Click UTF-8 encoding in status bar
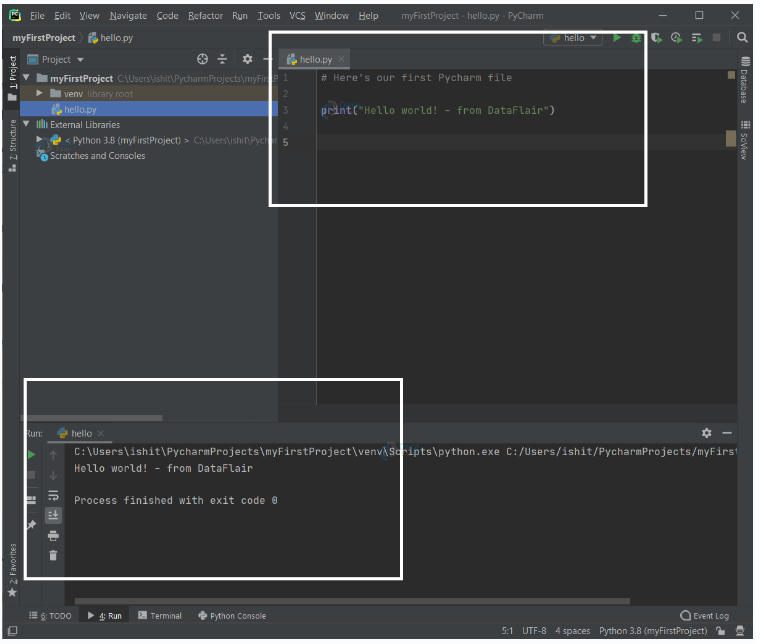The image size is (769, 644). 534,631
